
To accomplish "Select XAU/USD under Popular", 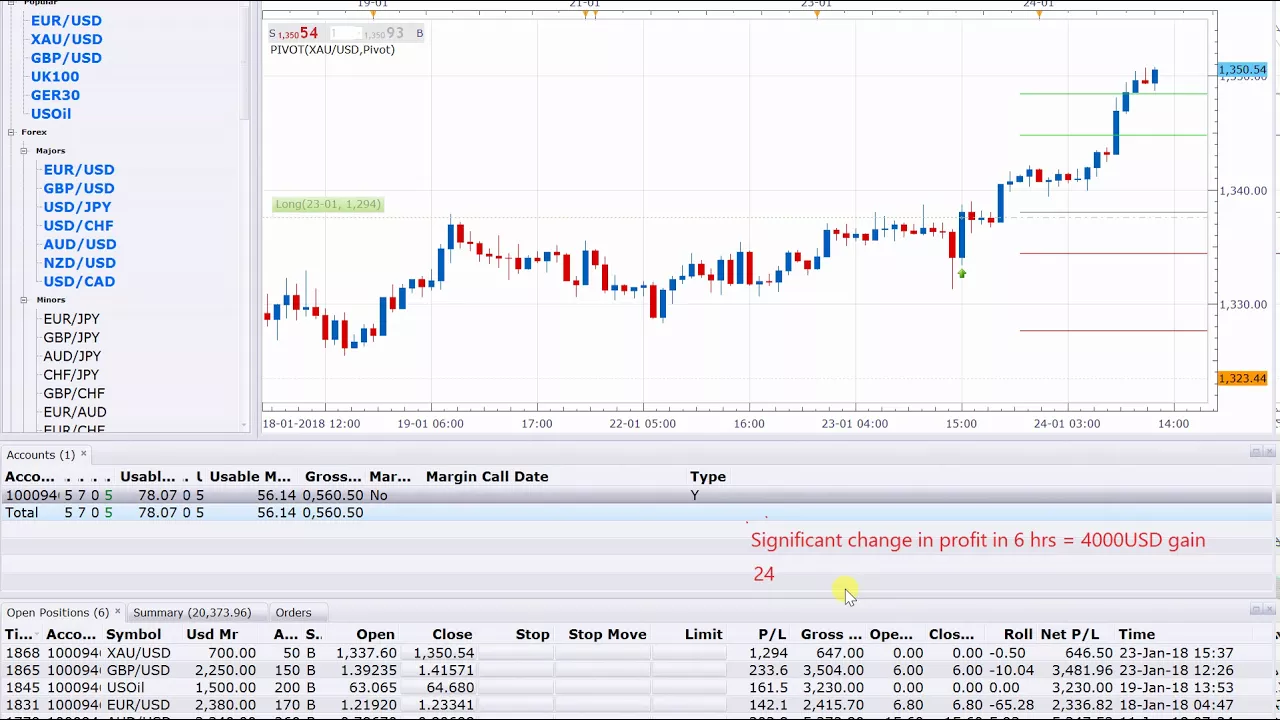I will click(x=66, y=39).
